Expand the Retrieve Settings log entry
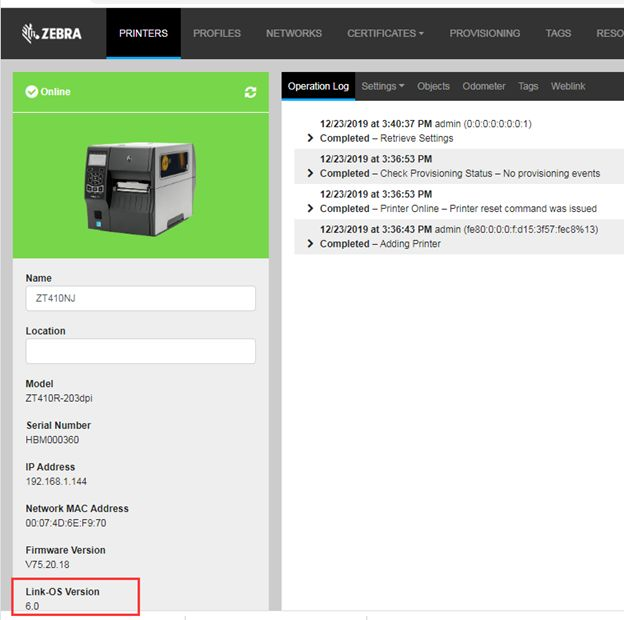The height and width of the screenshot is (620, 624). (x=311, y=138)
